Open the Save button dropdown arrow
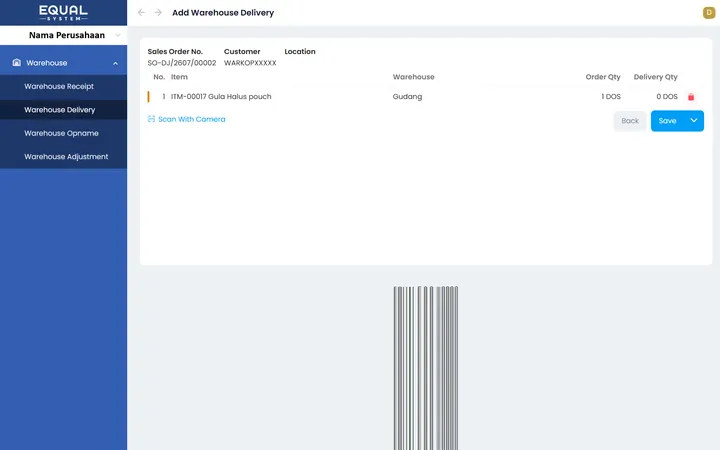Viewport: 720px width, 450px height. point(693,121)
